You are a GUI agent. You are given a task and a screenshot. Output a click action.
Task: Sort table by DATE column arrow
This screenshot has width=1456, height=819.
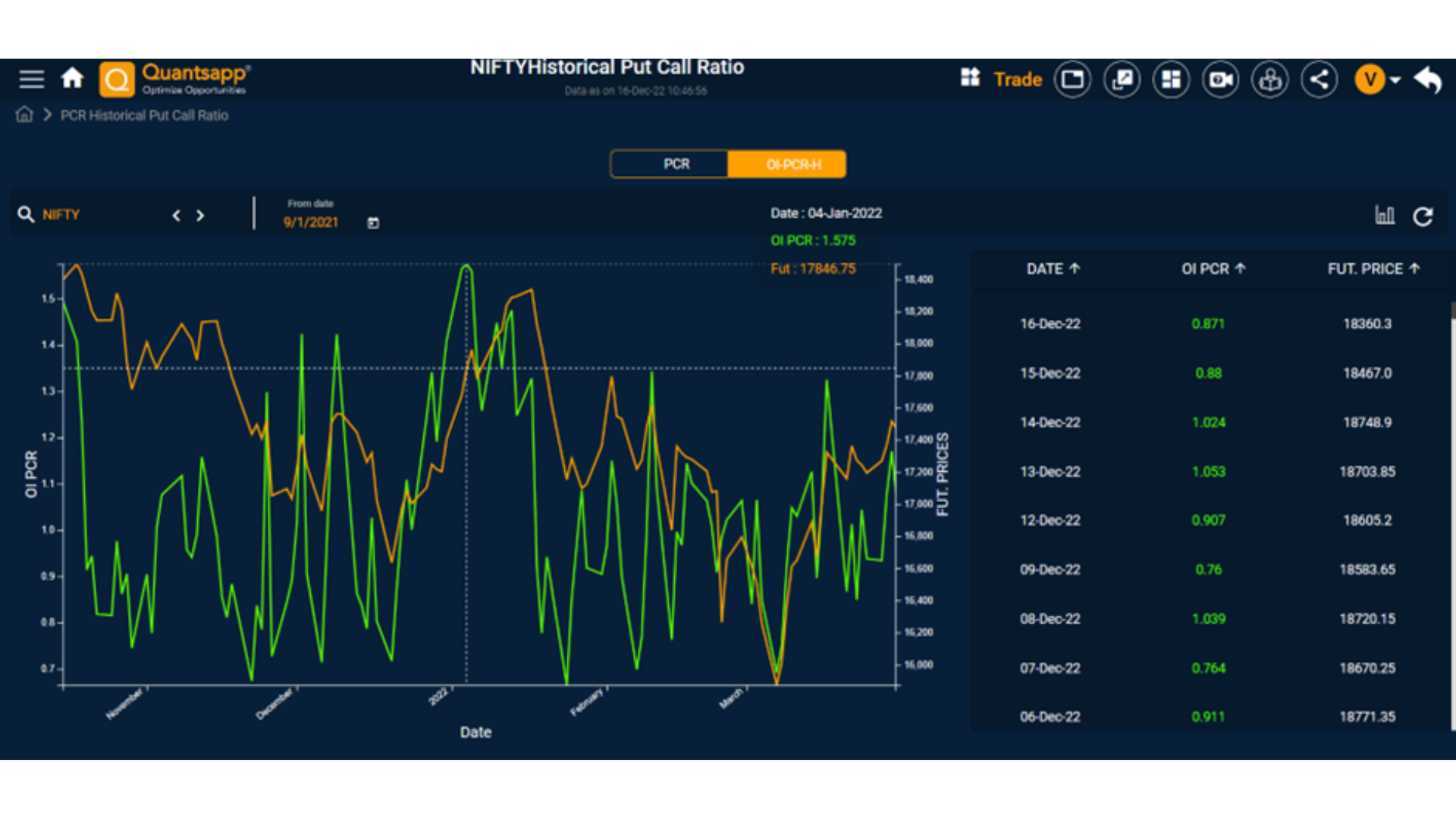(1075, 268)
